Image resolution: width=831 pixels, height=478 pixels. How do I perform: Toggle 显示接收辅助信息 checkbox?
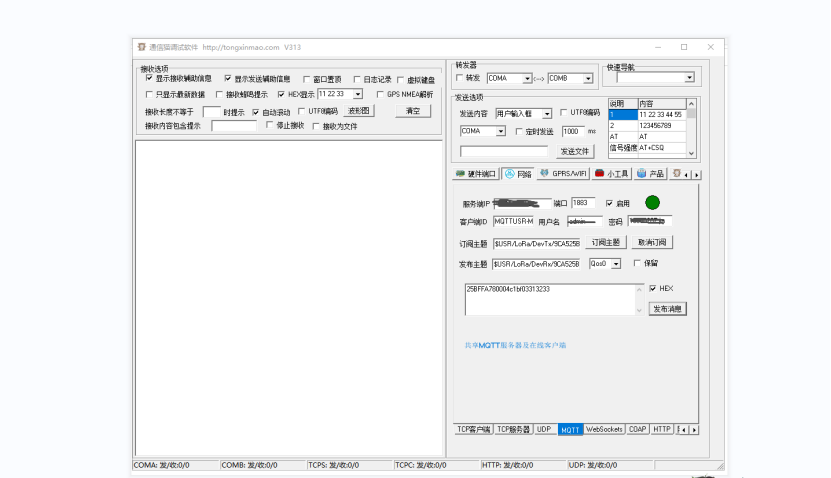pyautogui.click(x=150, y=78)
